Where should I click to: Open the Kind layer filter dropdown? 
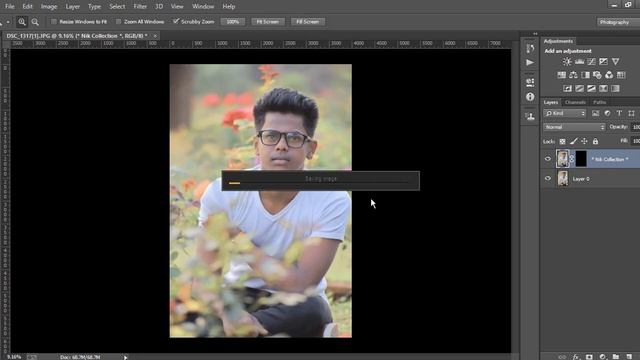click(565, 113)
